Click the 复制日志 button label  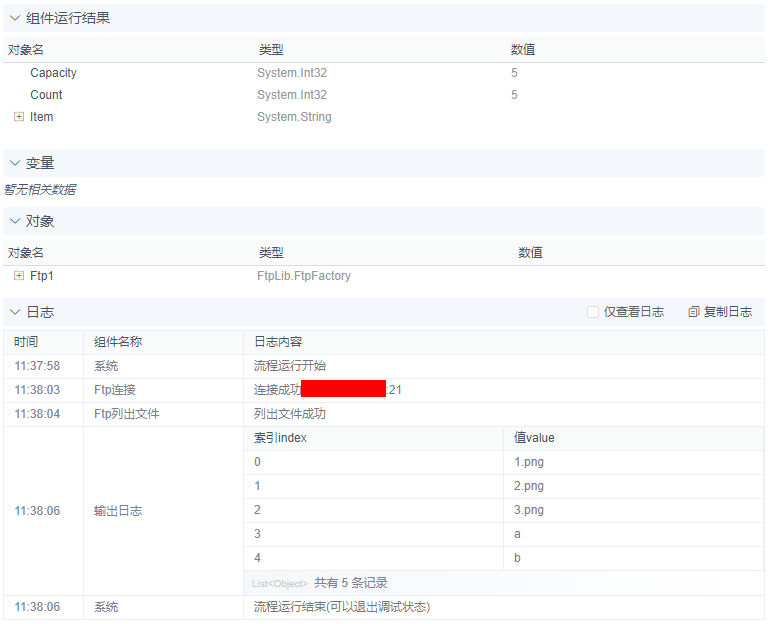[x=727, y=312]
